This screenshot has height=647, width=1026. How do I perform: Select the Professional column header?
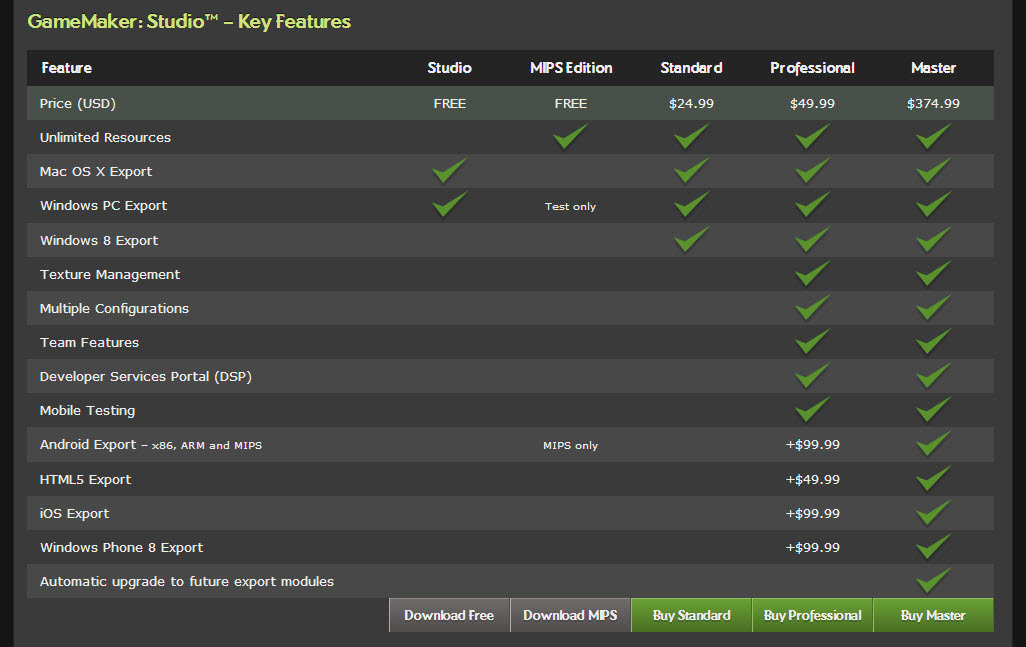[x=812, y=68]
